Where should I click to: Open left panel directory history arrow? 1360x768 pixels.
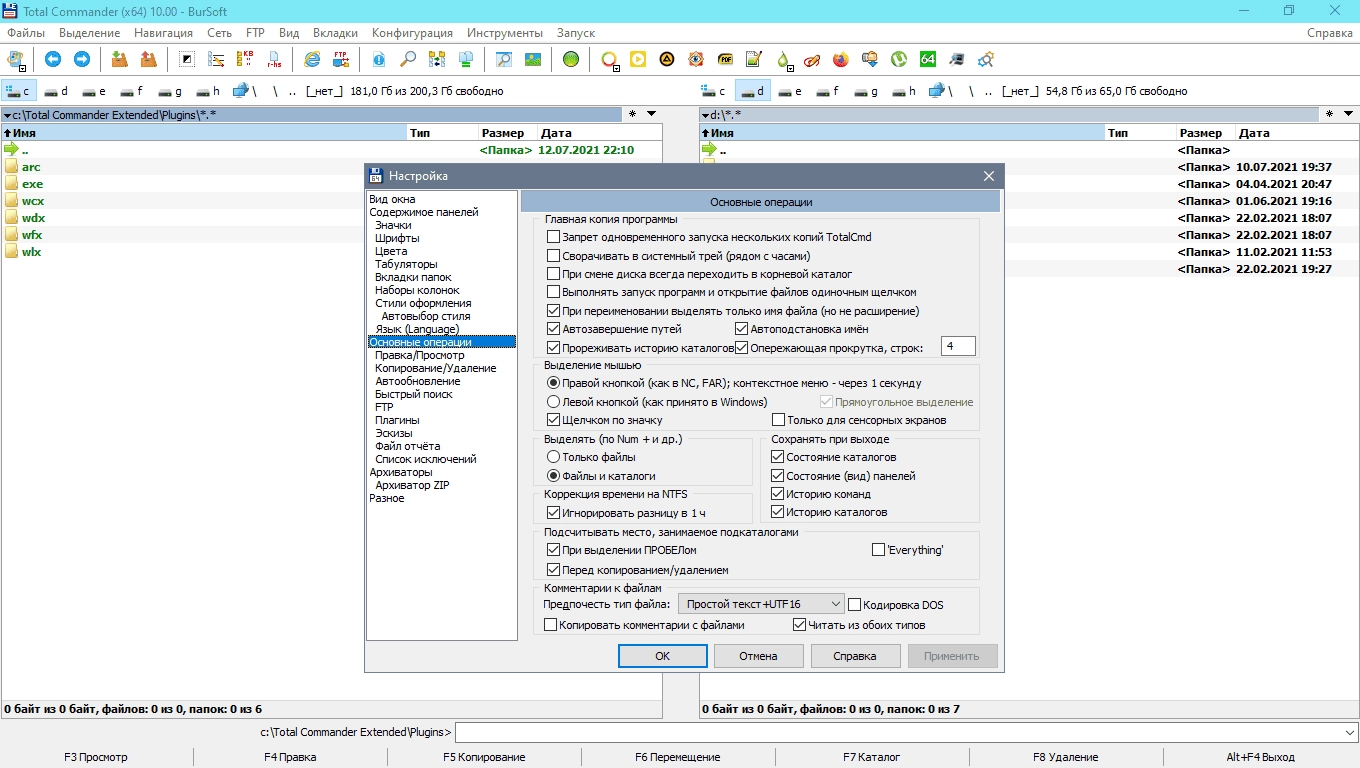point(651,114)
